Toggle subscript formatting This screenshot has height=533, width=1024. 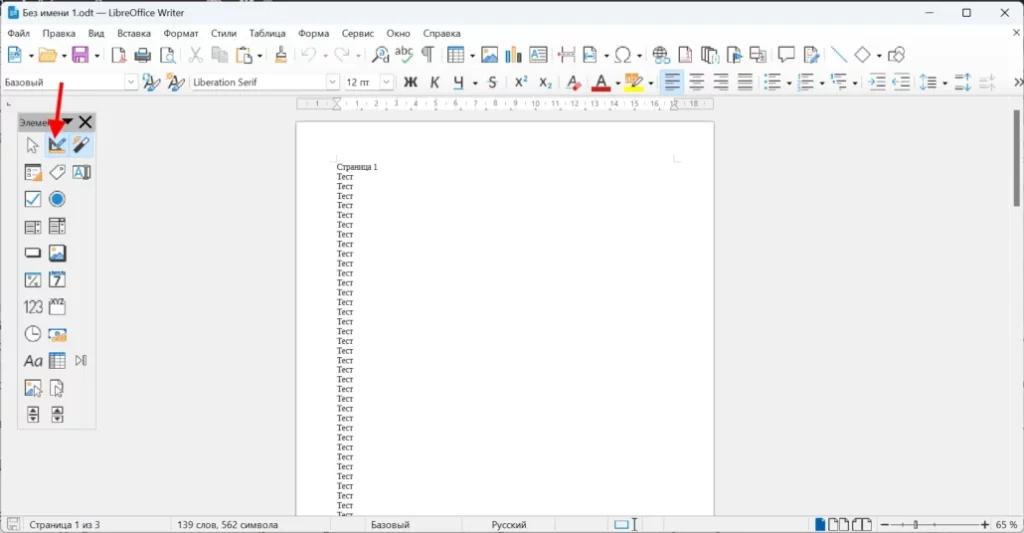(545, 82)
